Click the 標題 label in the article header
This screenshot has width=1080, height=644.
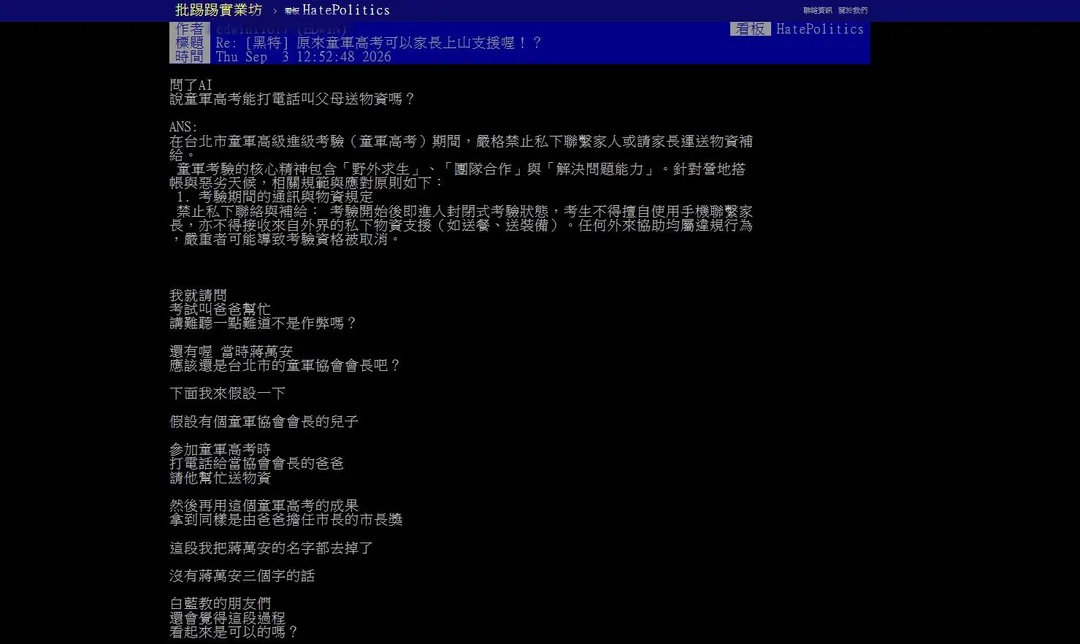(x=189, y=43)
